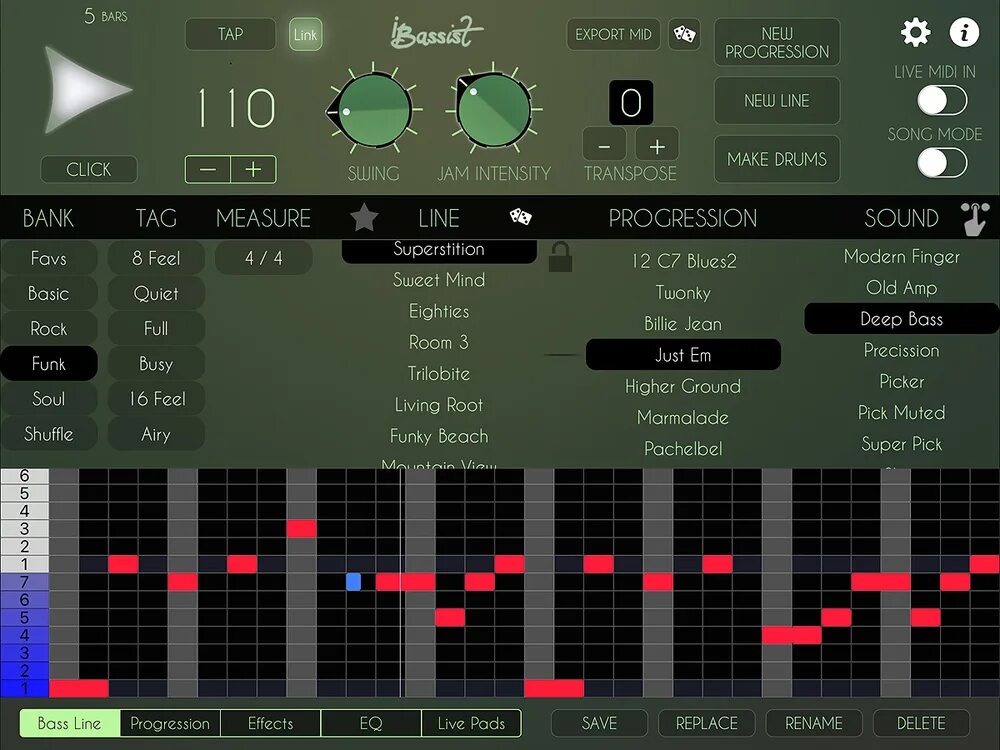
Task: Click the transpose value 0 field
Action: tap(631, 102)
